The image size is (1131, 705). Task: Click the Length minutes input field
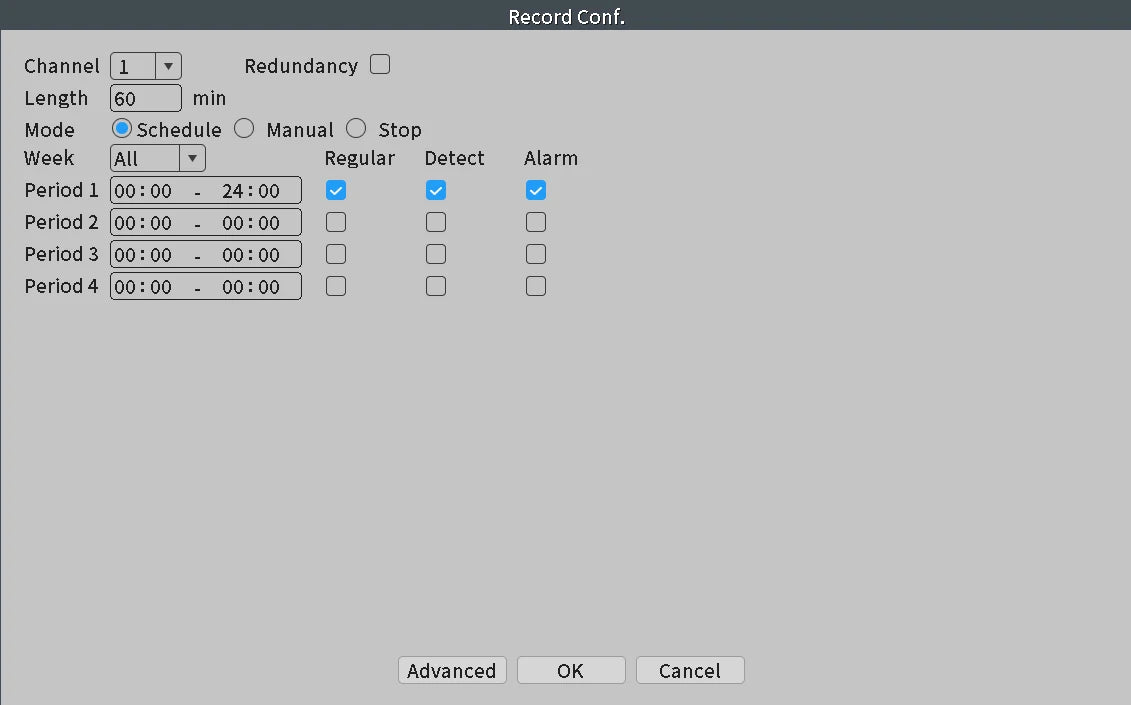tap(146, 98)
